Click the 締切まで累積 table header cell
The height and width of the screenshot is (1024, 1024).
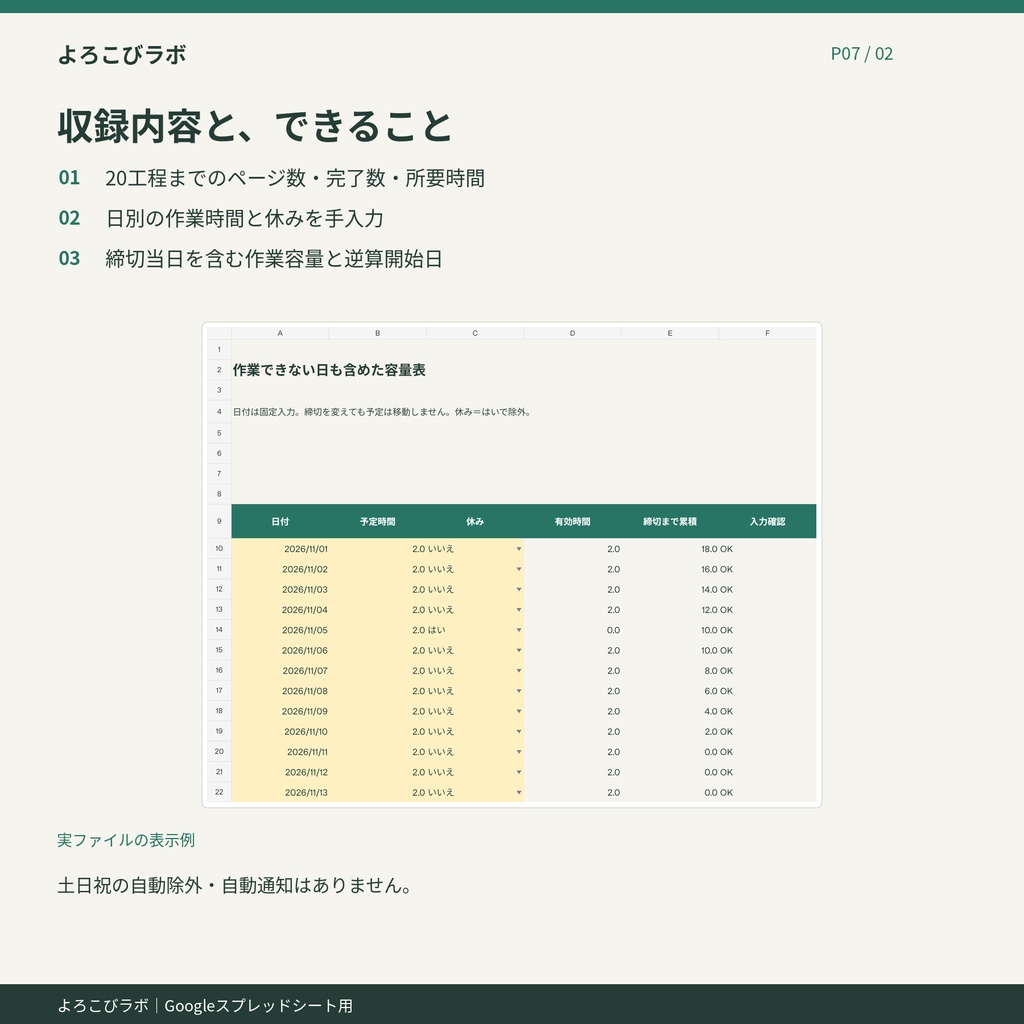(670, 521)
